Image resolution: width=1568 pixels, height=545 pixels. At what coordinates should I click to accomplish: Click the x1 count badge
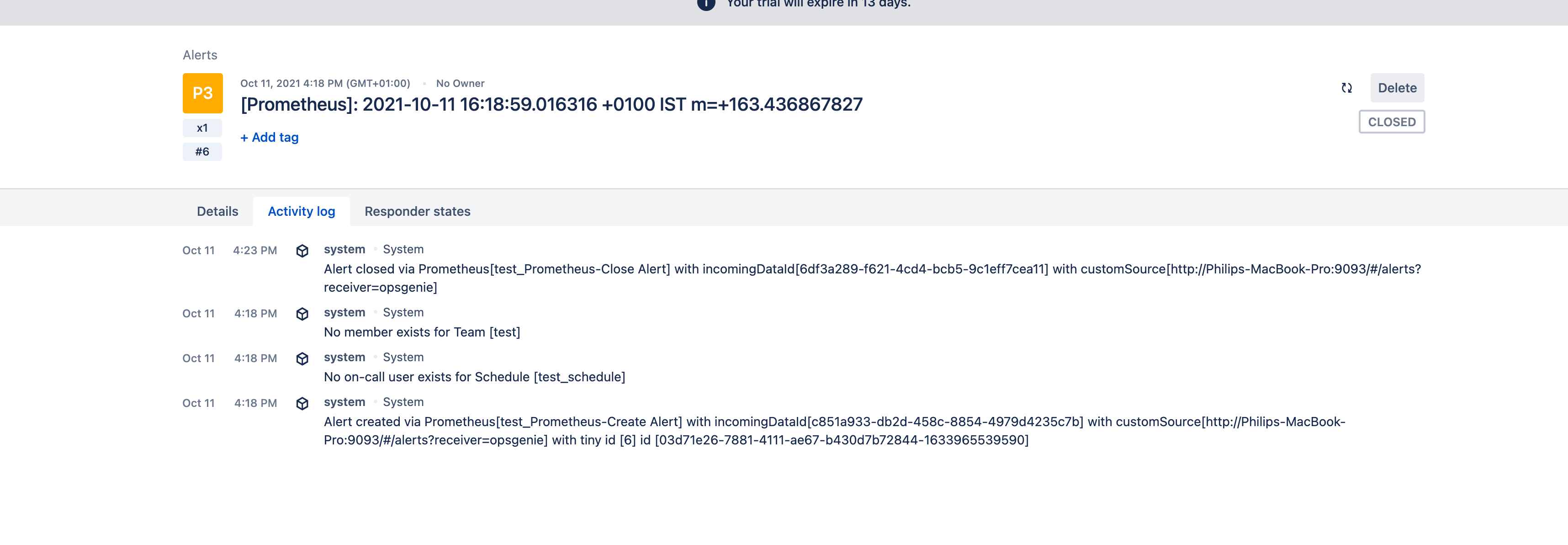202,128
